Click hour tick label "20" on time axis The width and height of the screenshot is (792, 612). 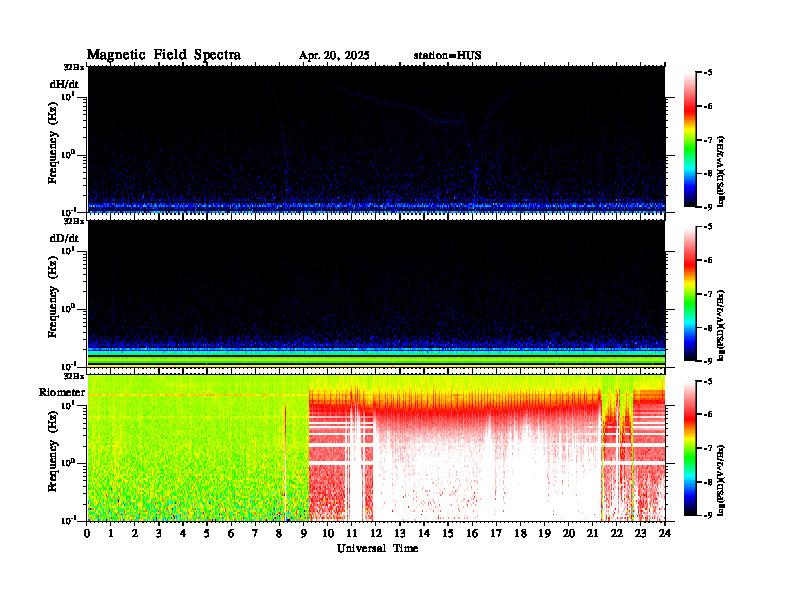pos(569,534)
